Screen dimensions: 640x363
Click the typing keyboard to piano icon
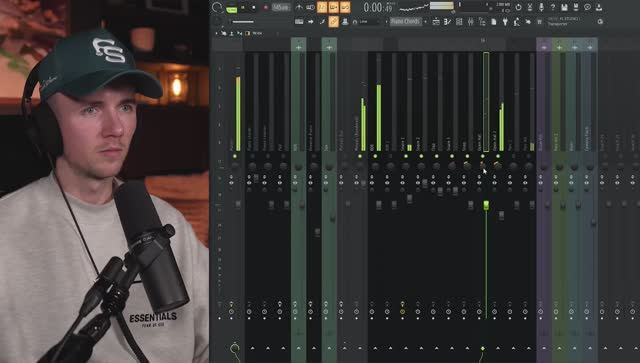299,22
